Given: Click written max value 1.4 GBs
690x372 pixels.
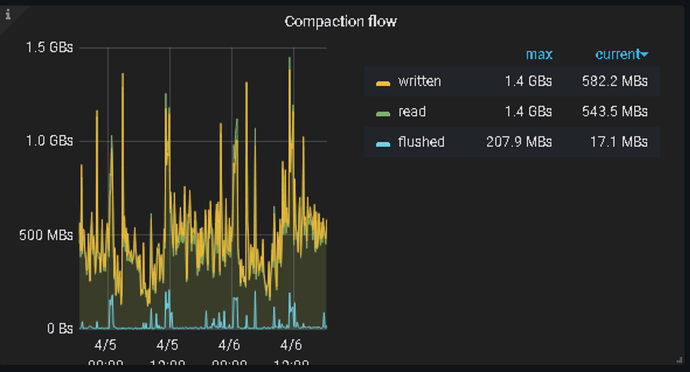Looking at the screenshot, I should (x=528, y=81).
